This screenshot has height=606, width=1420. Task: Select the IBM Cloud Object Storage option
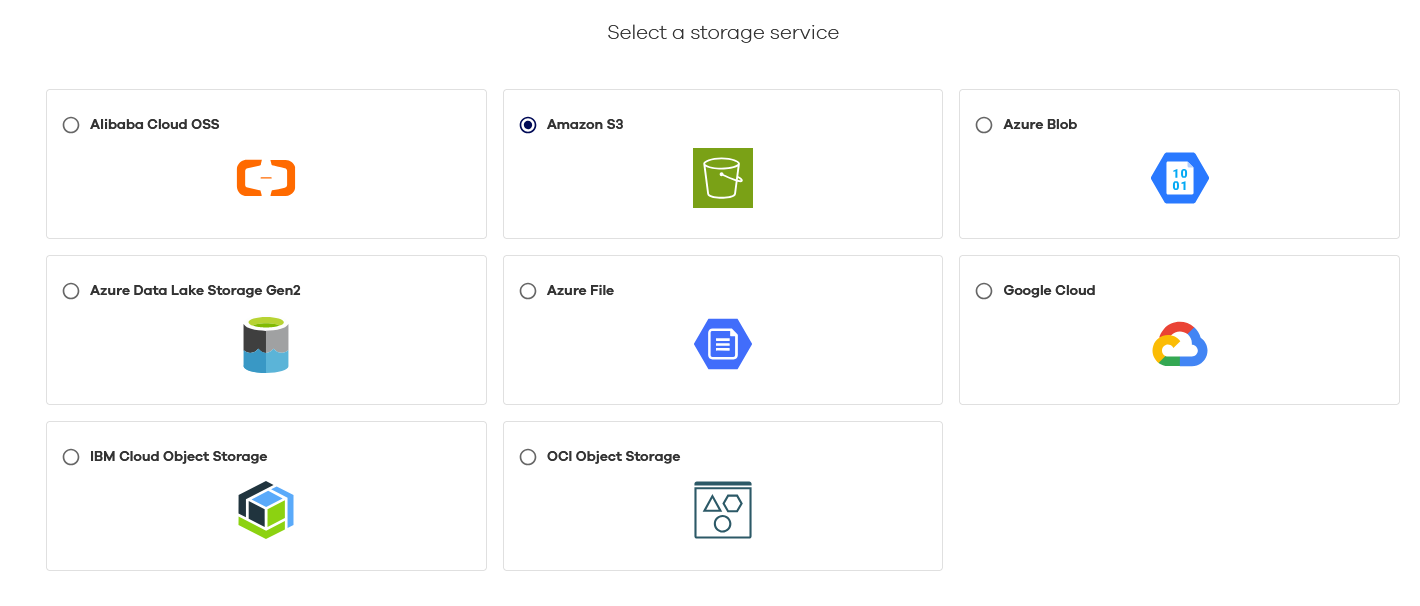click(70, 456)
